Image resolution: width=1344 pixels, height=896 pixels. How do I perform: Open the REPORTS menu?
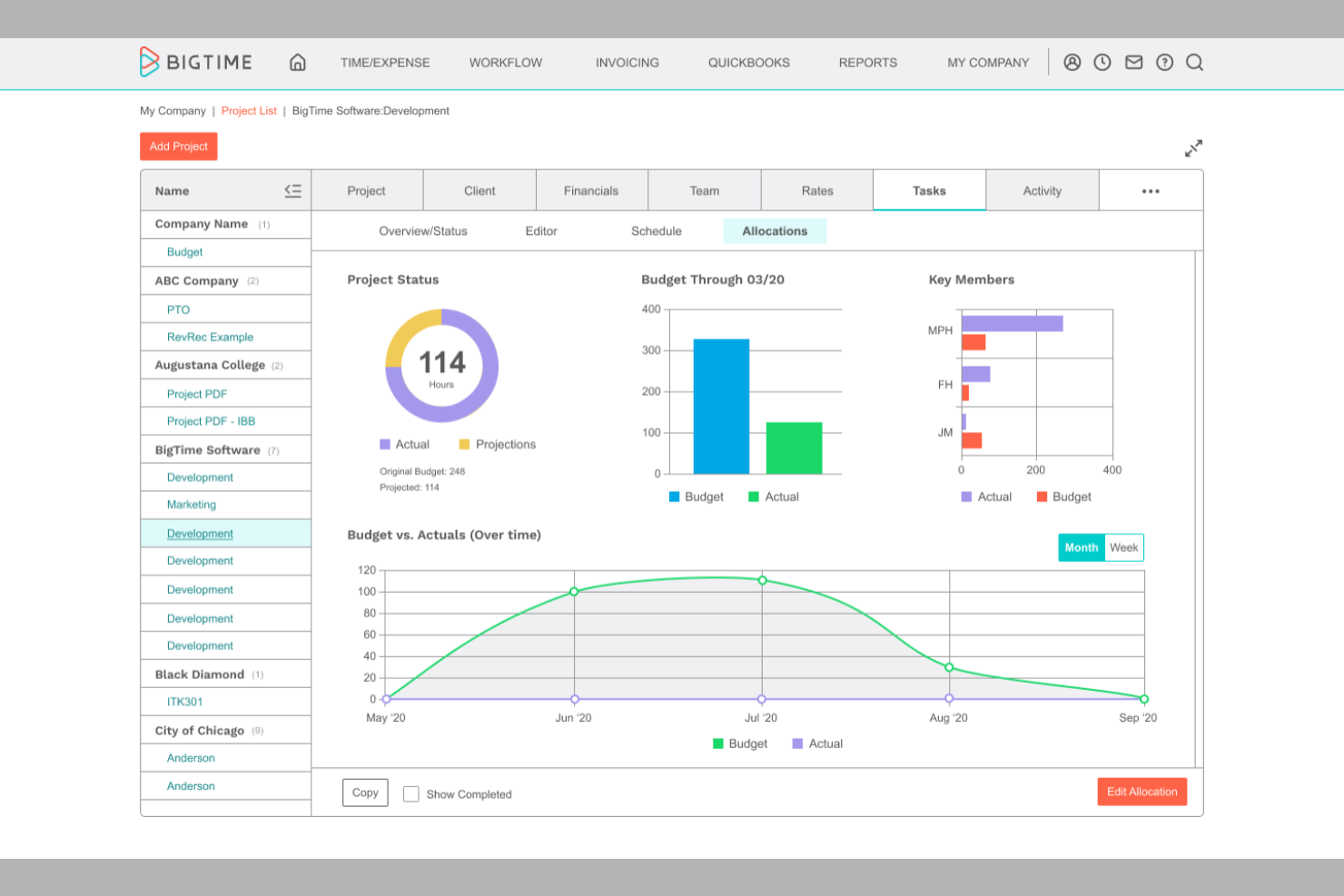click(x=868, y=63)
